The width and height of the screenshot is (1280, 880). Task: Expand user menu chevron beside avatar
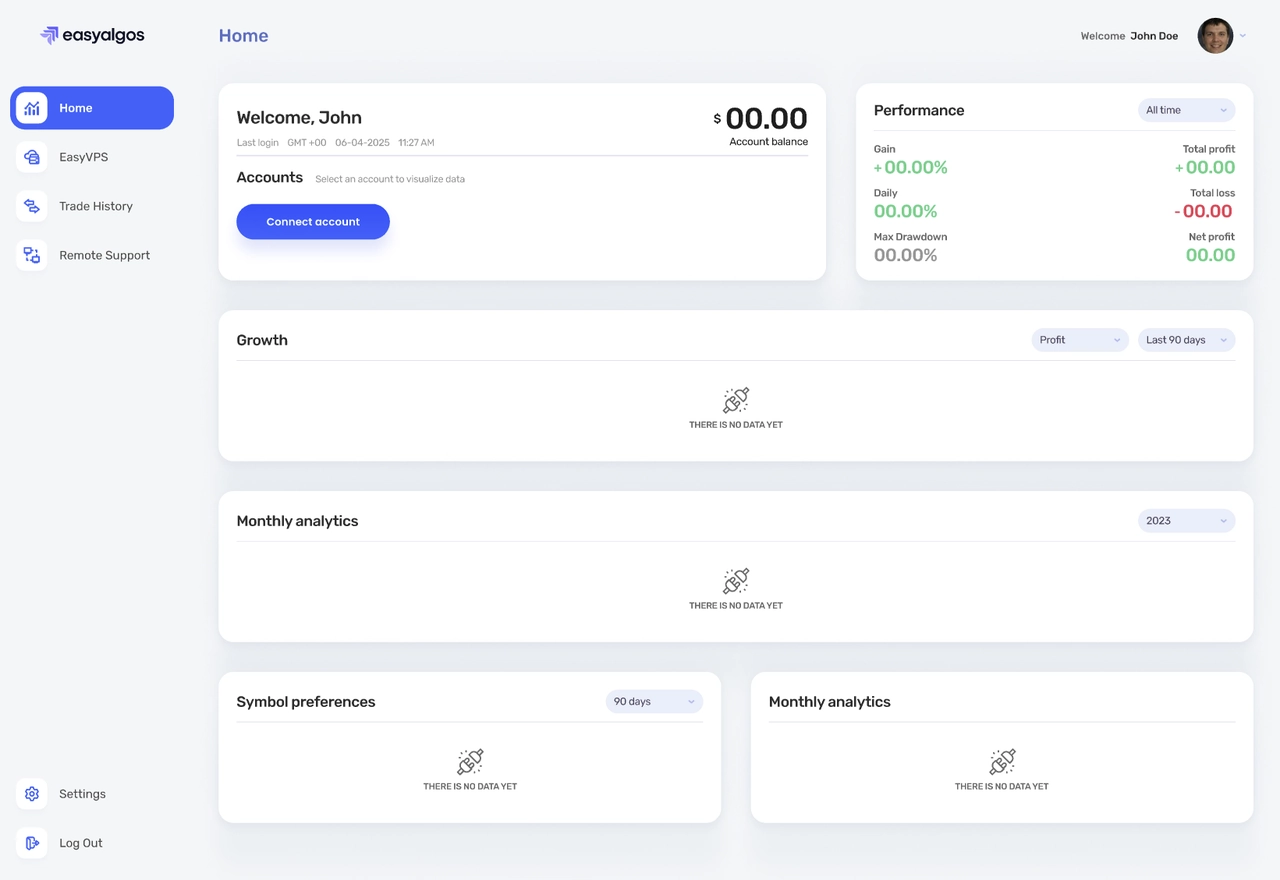tap(1243, 36)
